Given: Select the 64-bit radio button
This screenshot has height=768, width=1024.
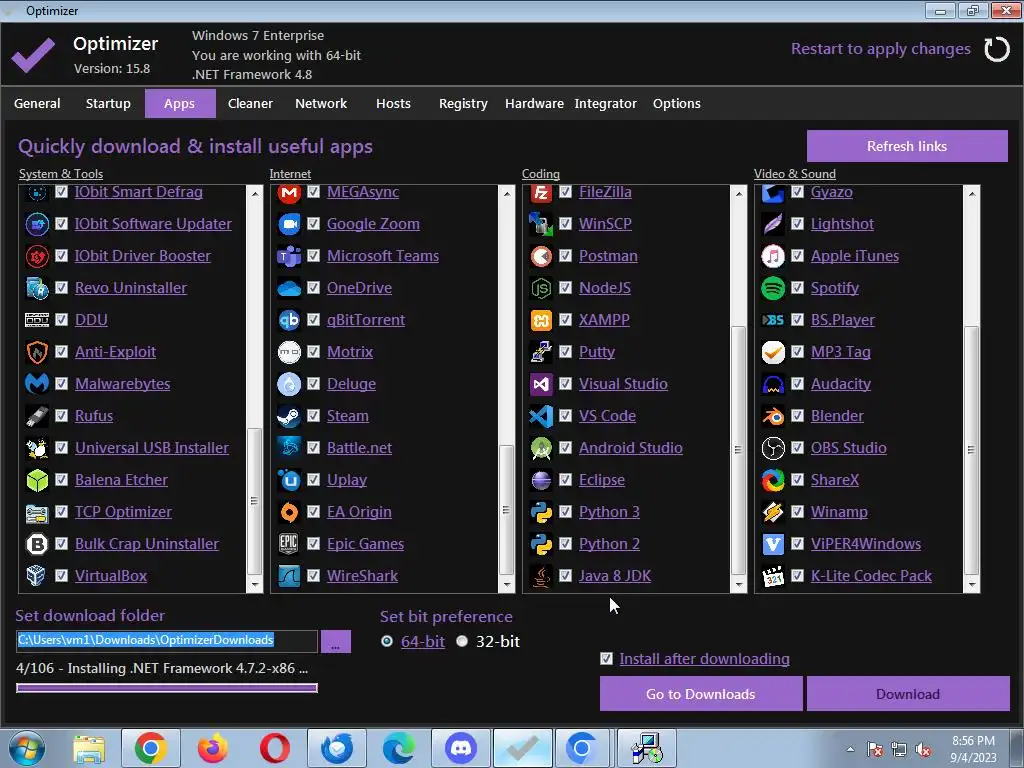Looking at the screenshot, I should tap(387, 641).
